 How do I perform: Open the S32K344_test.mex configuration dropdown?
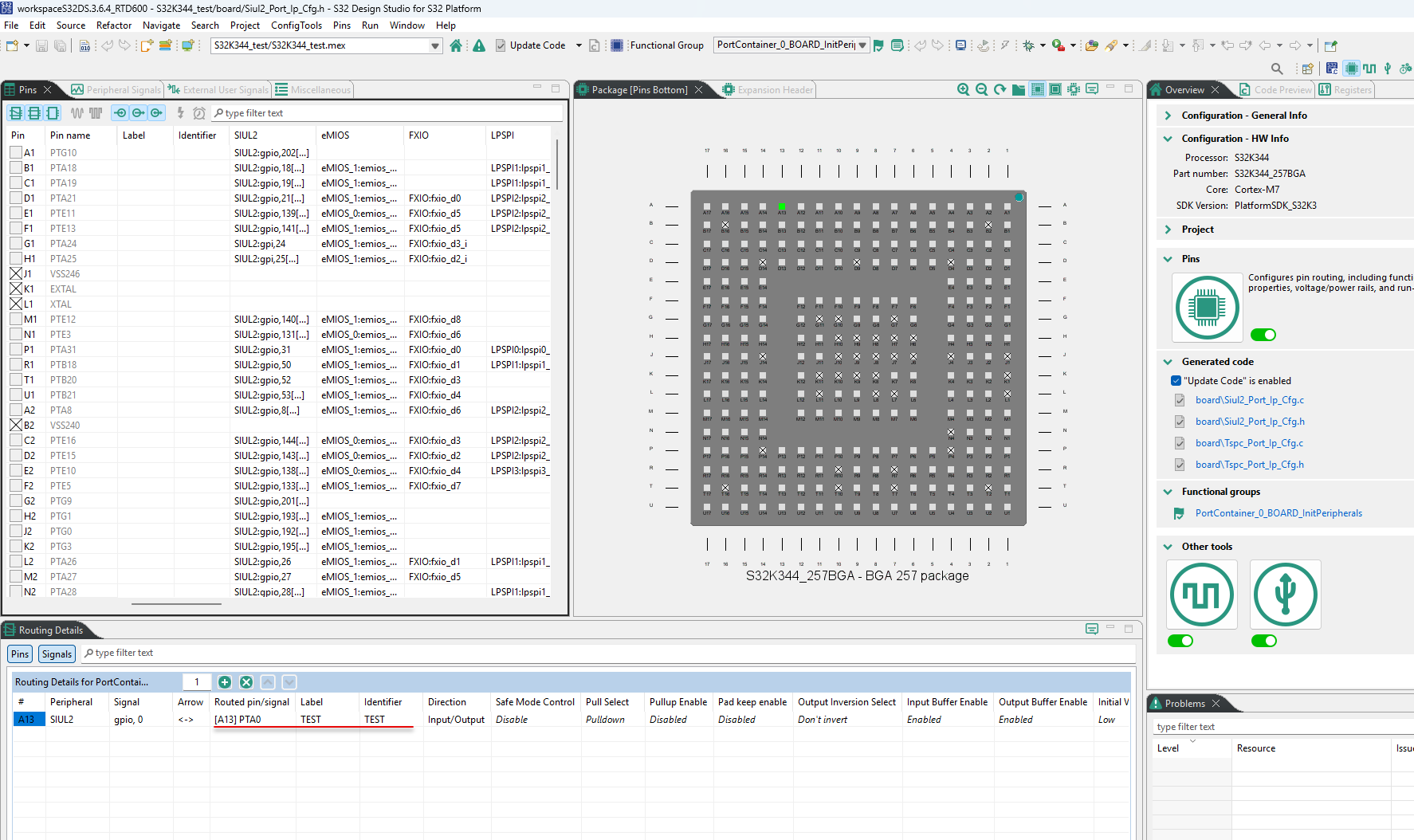(x=435, y=45)
